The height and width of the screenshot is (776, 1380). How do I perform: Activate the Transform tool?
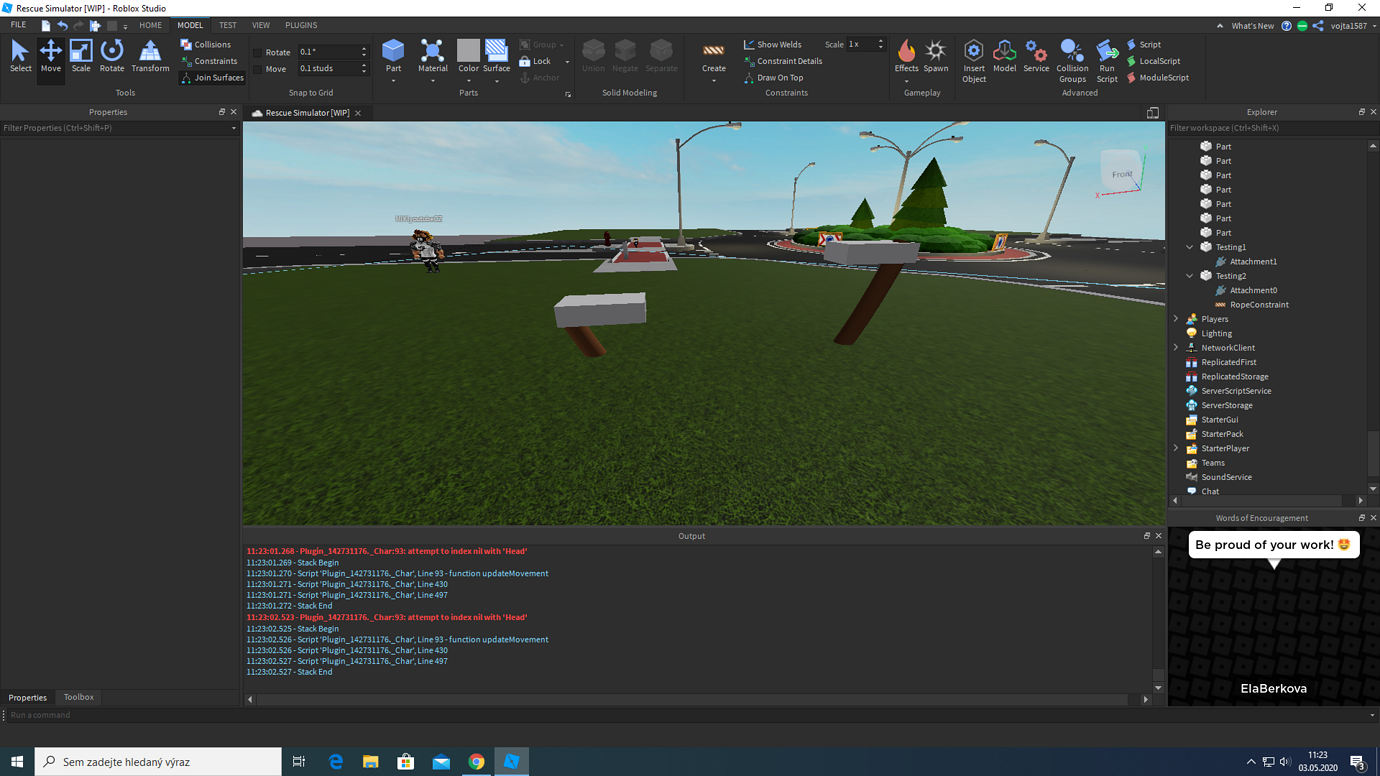(x=149, y=58)
